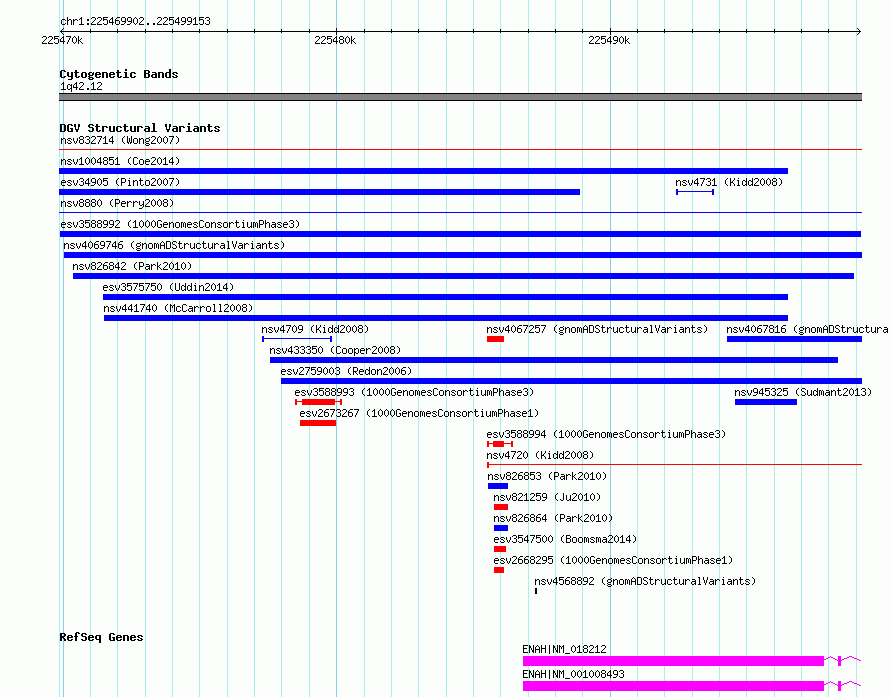
Task: Click the Cytogenetic Bands track heading
Action: (119, 74)
